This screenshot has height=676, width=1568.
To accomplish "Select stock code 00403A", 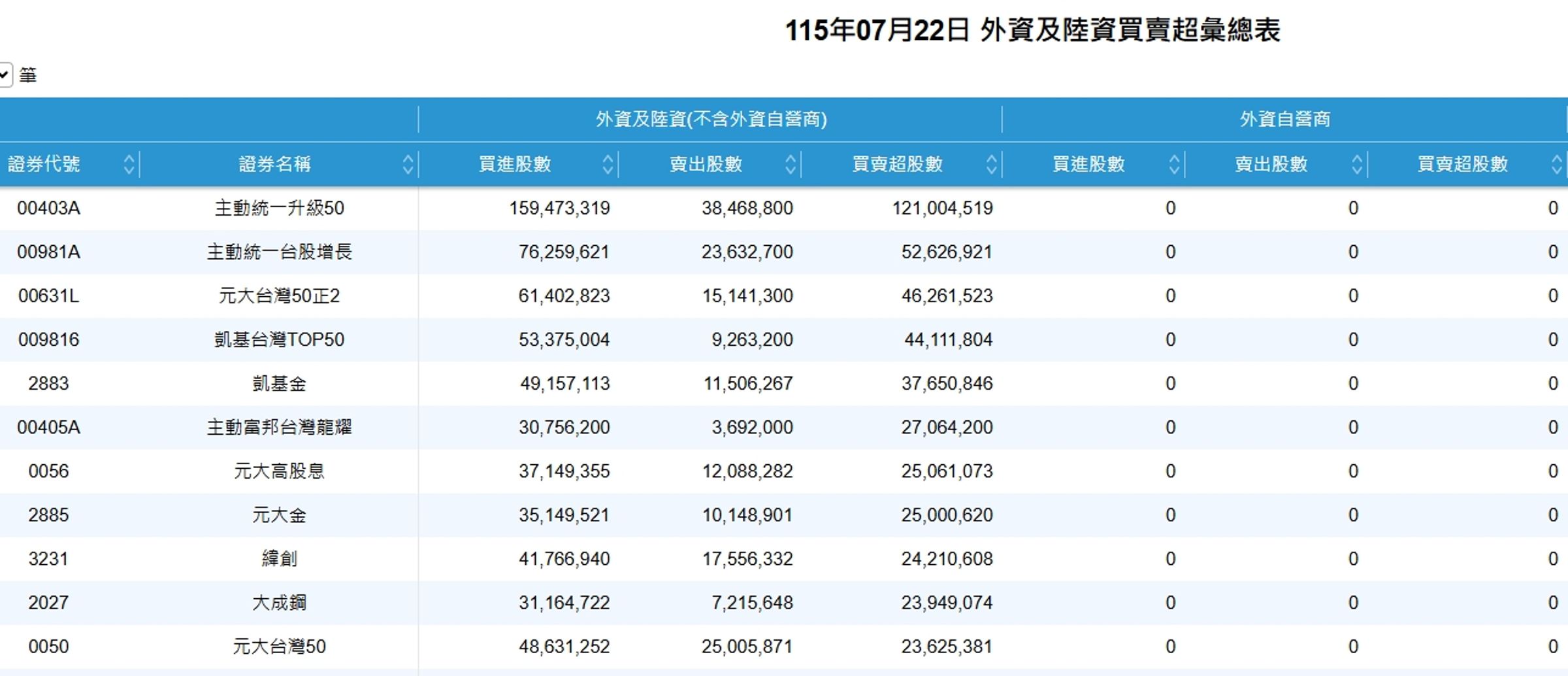I will tap(48, 208).
